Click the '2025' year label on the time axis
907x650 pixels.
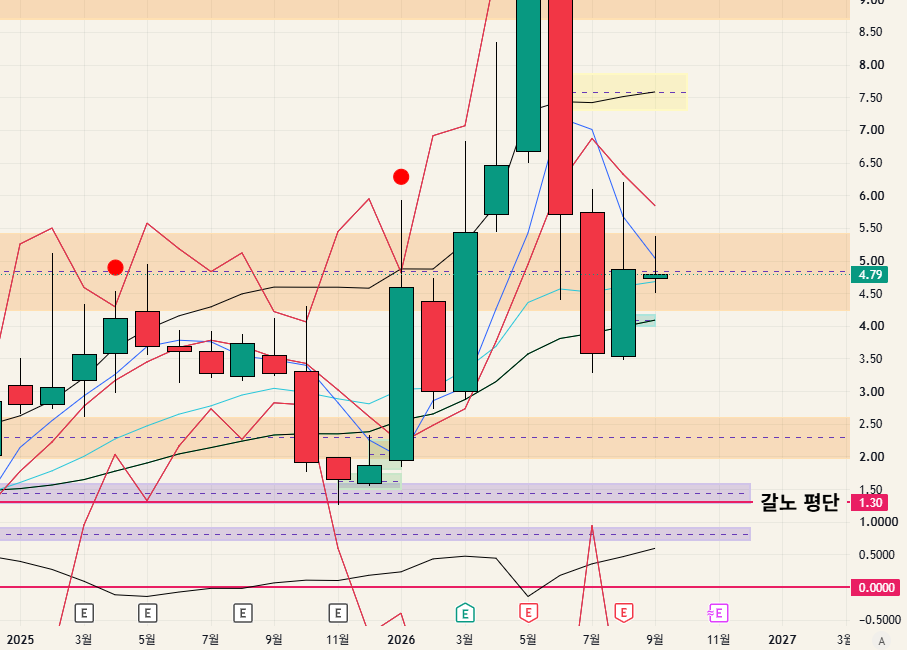20,640
